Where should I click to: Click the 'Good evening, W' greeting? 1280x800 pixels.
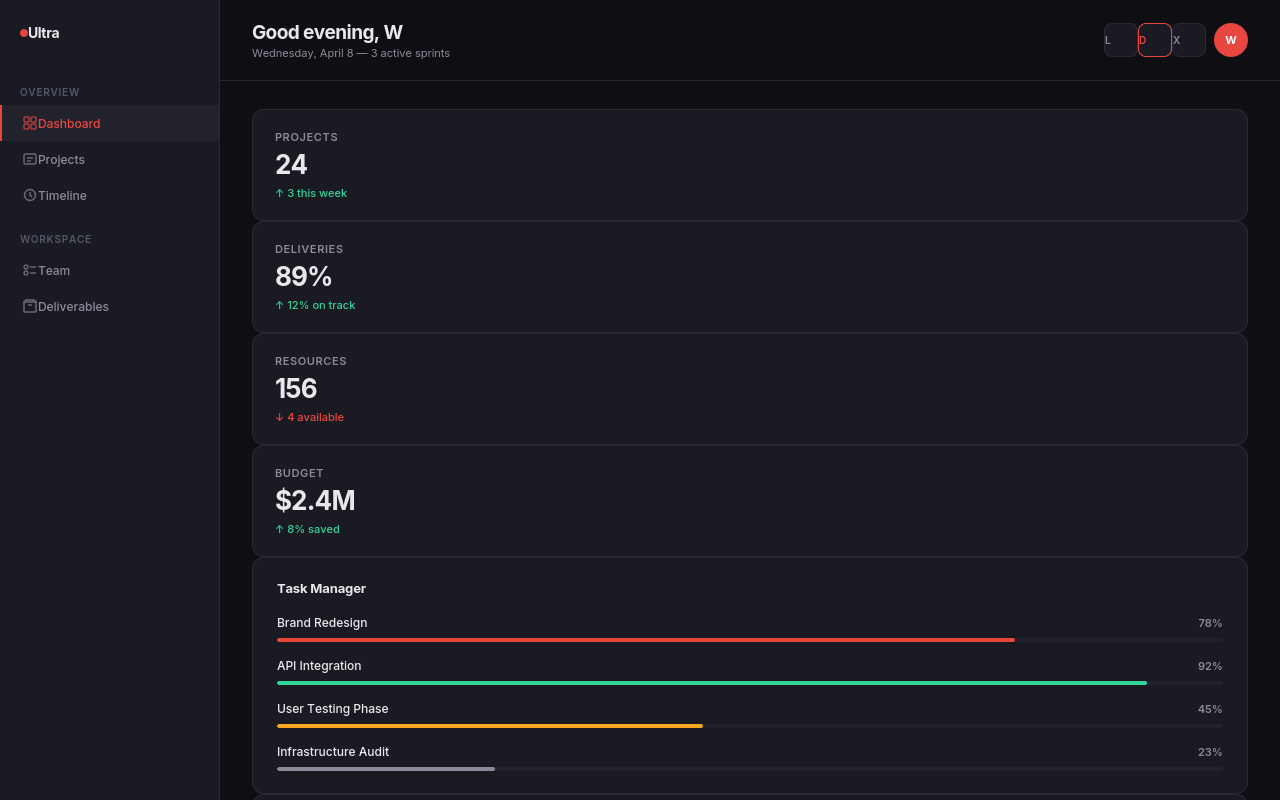[x=327, y=32]
